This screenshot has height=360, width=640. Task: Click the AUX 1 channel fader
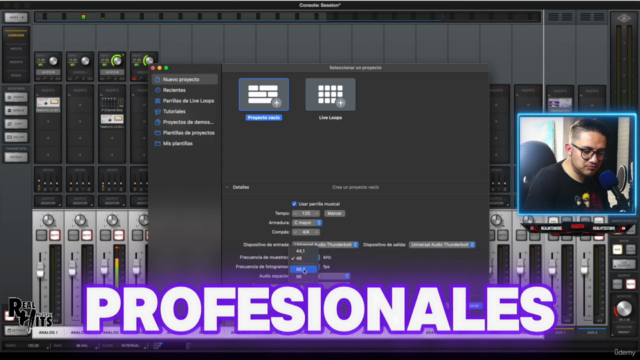pyautogui.click(x=552, y=267)
